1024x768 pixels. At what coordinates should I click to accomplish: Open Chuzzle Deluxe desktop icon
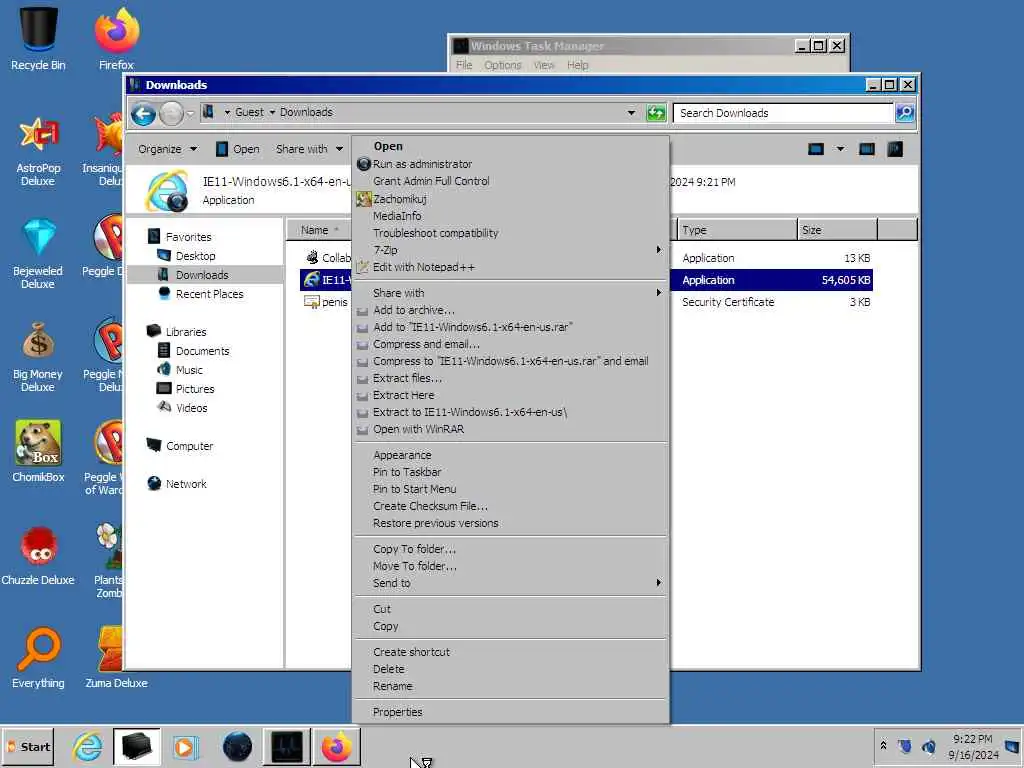coord(38,555)
